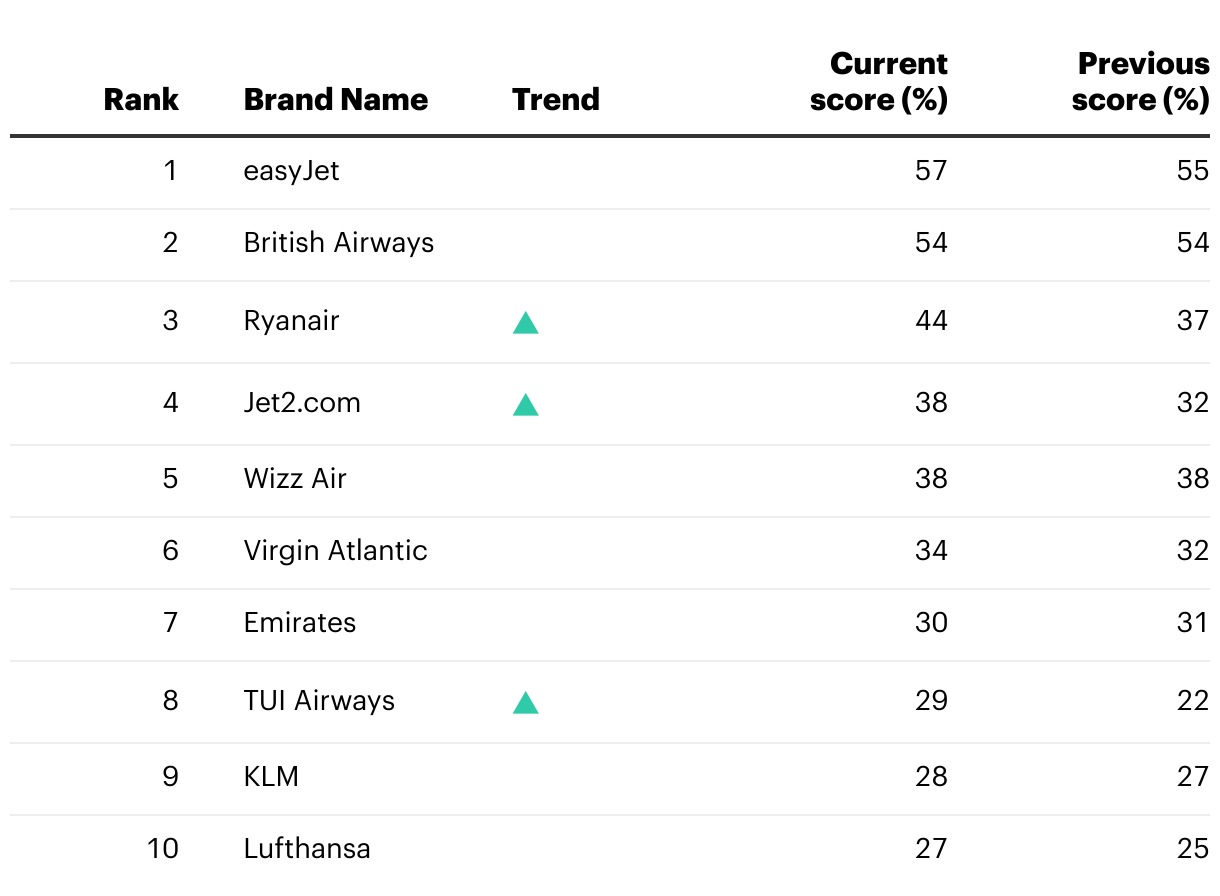Click the green up-trend triangle for Ryanair

[526, 322]
